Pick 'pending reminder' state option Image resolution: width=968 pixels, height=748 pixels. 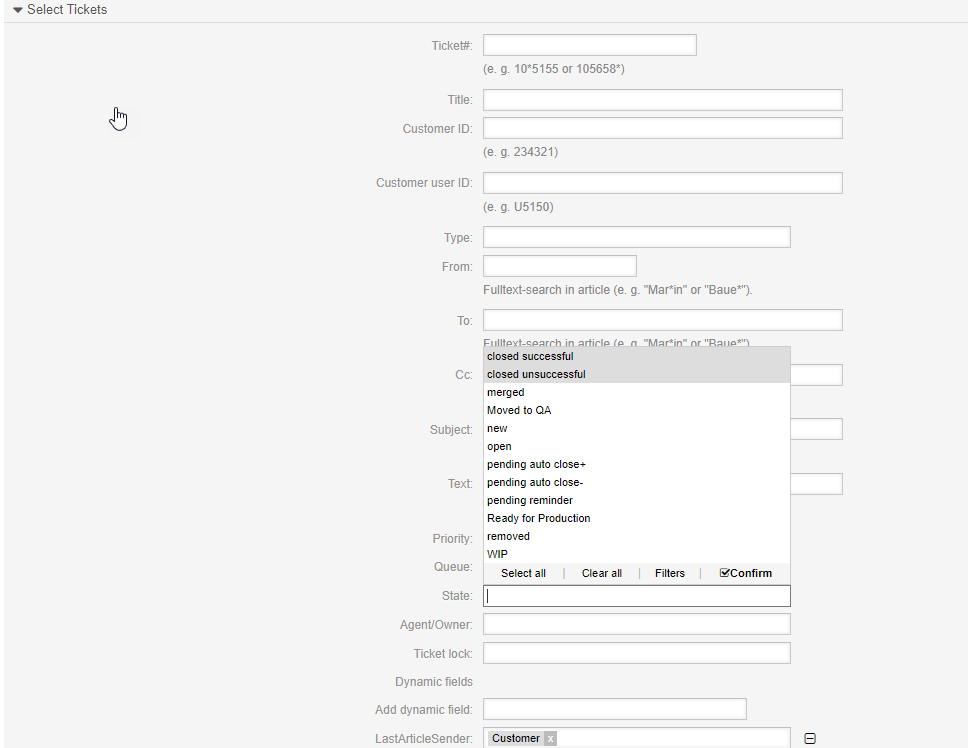coord(530,500)
